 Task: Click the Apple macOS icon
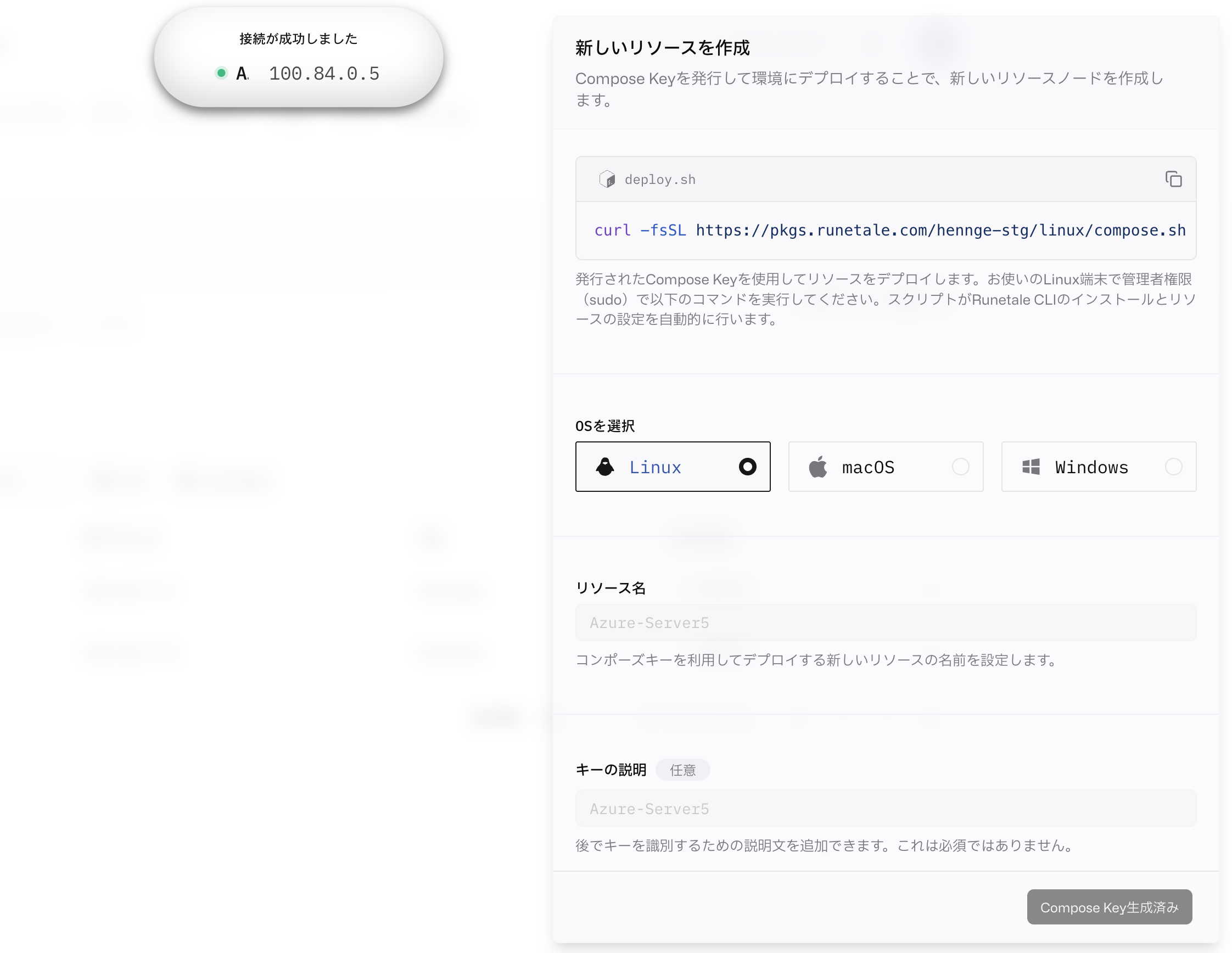818,467
